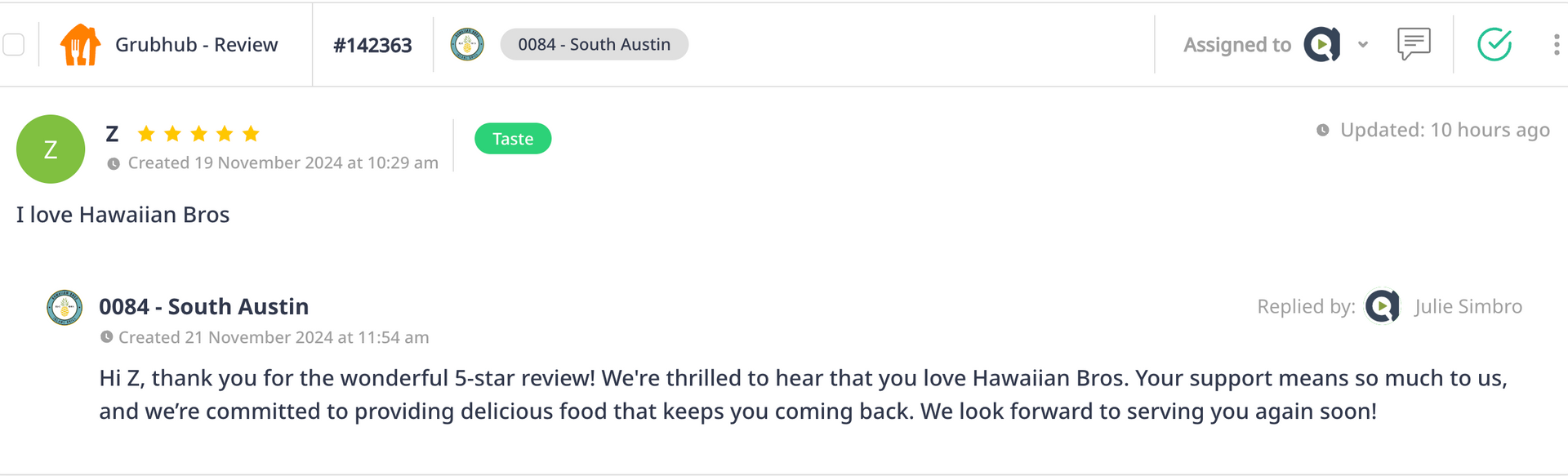
Task: Open the three-dot more options menu
Action: [x=1556, y=45]
